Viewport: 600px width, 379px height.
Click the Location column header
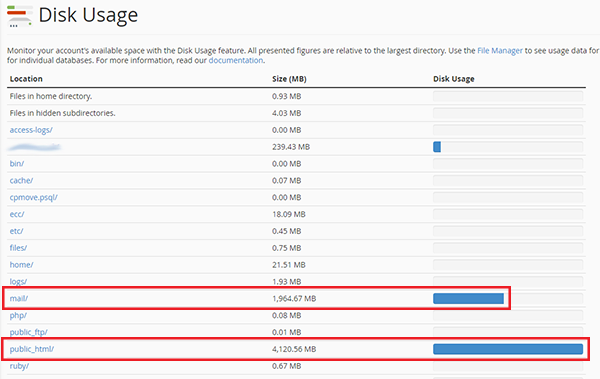click(x=26, y=79)
